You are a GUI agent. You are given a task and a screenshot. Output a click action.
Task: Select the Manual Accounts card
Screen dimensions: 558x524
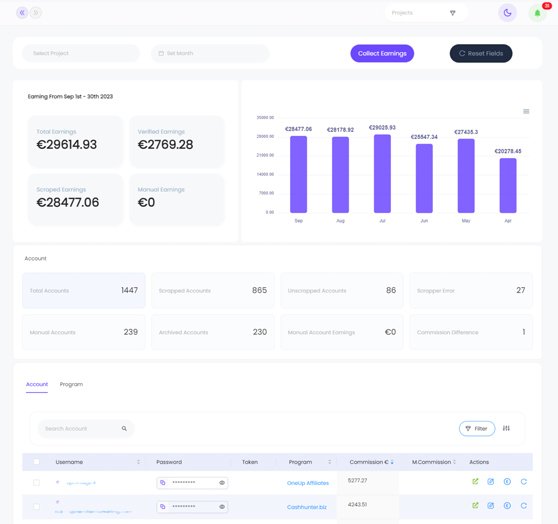[x=84, y=332]
